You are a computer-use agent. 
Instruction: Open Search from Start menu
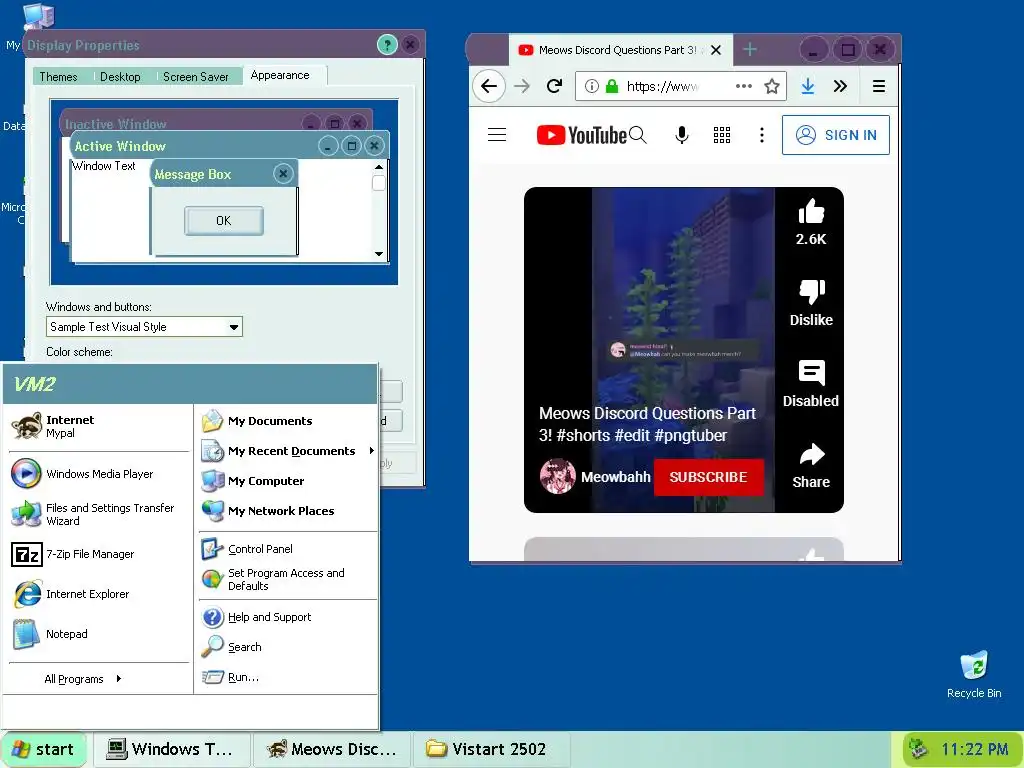287,647
